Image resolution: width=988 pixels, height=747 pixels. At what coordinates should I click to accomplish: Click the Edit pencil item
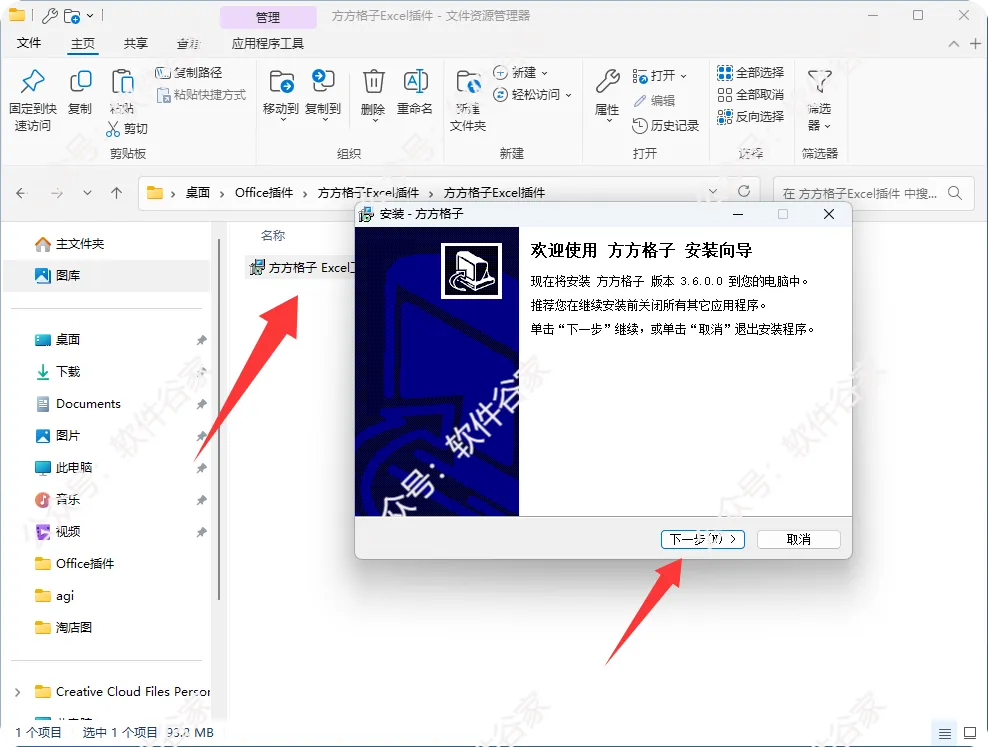tap(653, 100)
